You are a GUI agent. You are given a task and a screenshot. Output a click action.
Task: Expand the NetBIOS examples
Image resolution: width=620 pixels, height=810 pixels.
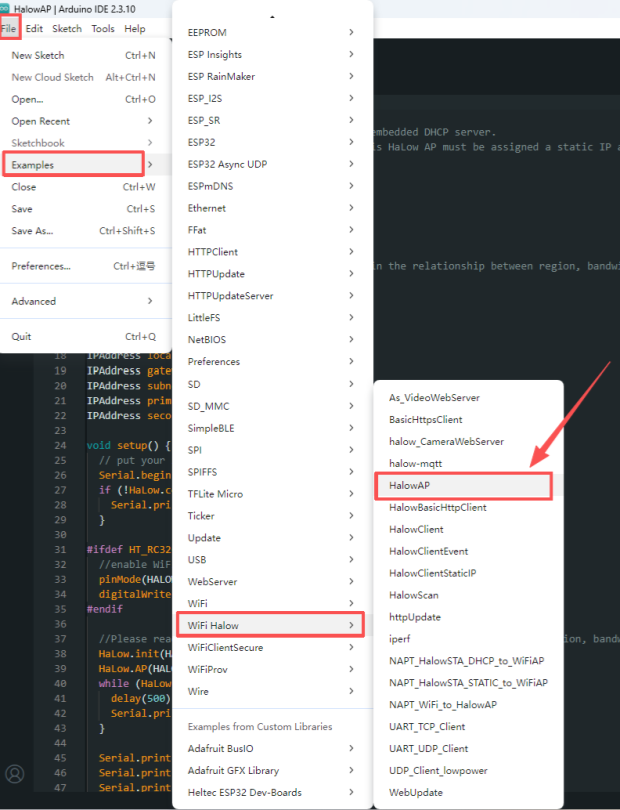272,339
